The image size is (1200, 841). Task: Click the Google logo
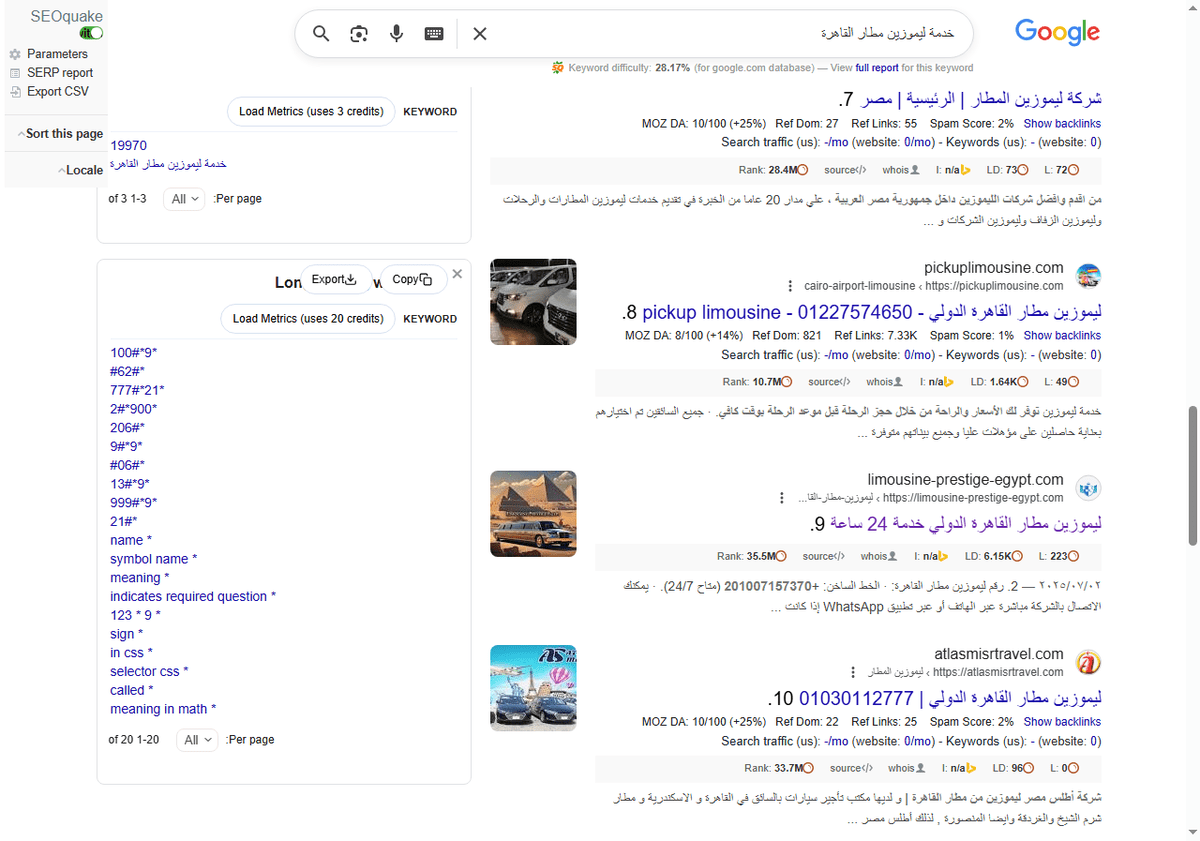click(x=1057, y=31)
